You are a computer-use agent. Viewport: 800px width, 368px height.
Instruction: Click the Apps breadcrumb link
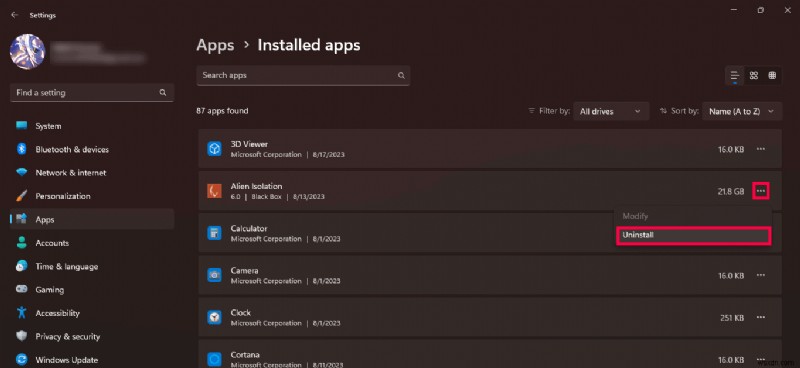coord(215,45)
